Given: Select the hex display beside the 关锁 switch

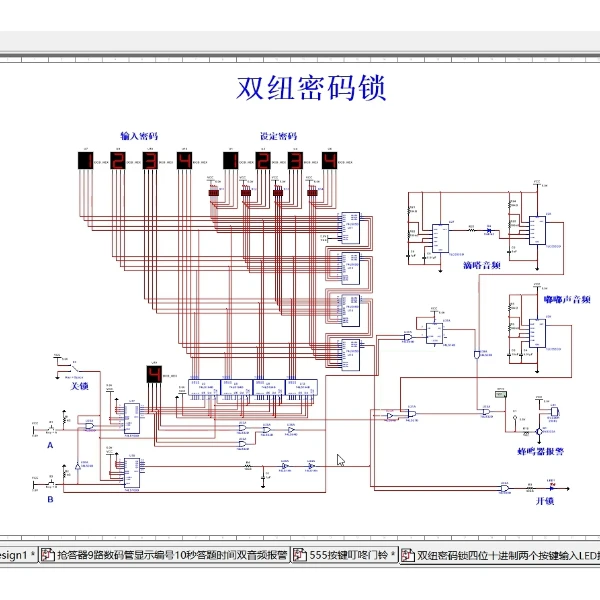Looking at the screenshot, I should [154, 374].
